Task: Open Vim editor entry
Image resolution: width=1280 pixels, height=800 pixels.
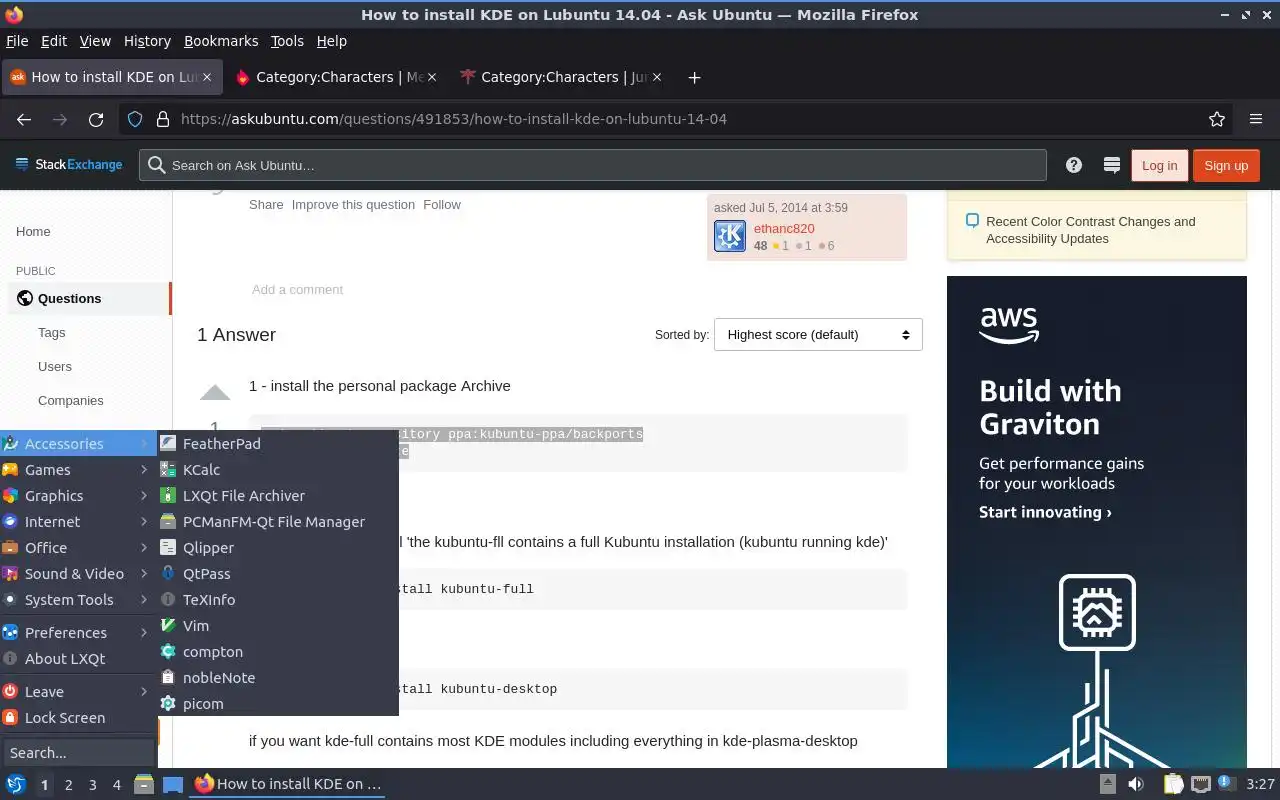Action: click(x=278, y=626)
